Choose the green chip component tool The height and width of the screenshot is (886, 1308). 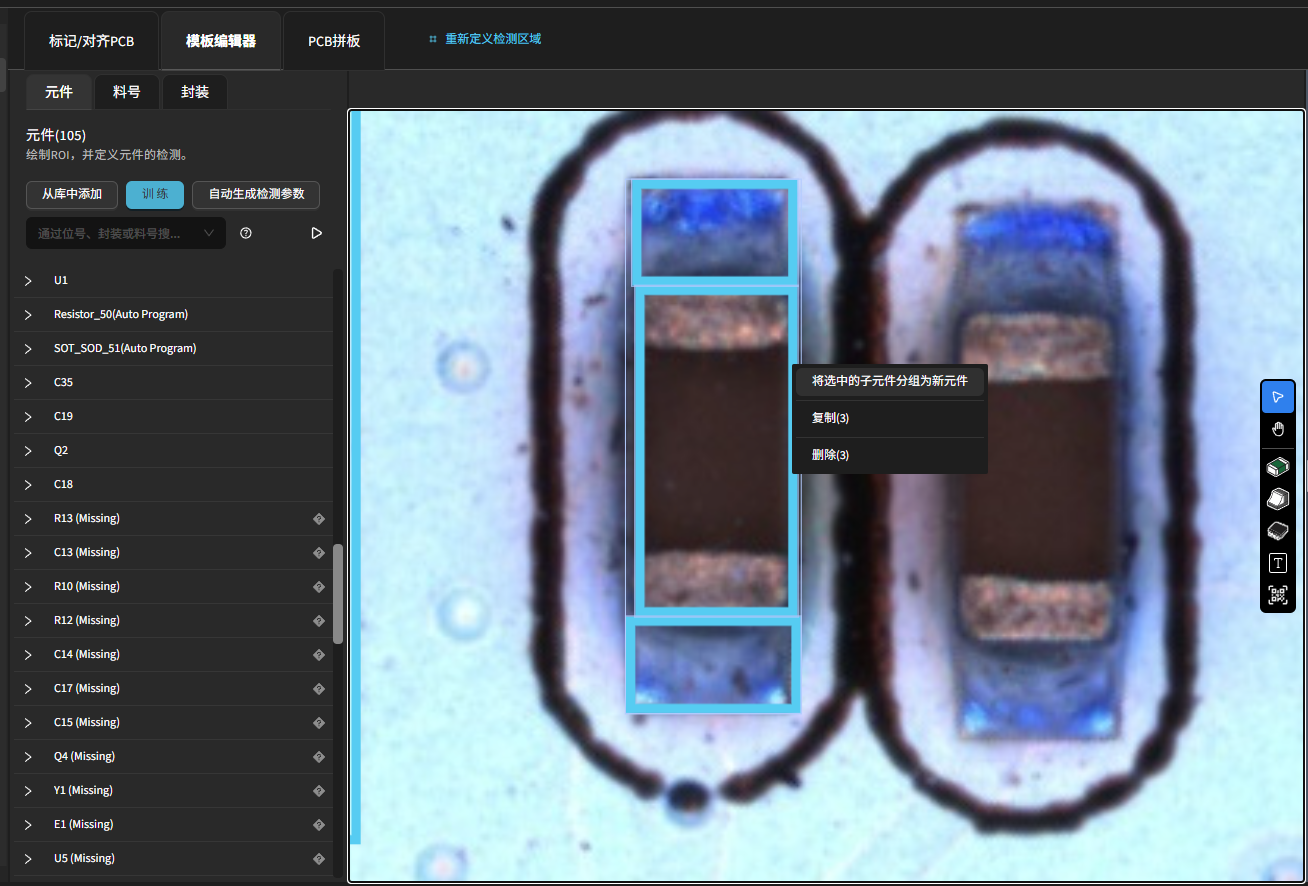(1277, 466)
